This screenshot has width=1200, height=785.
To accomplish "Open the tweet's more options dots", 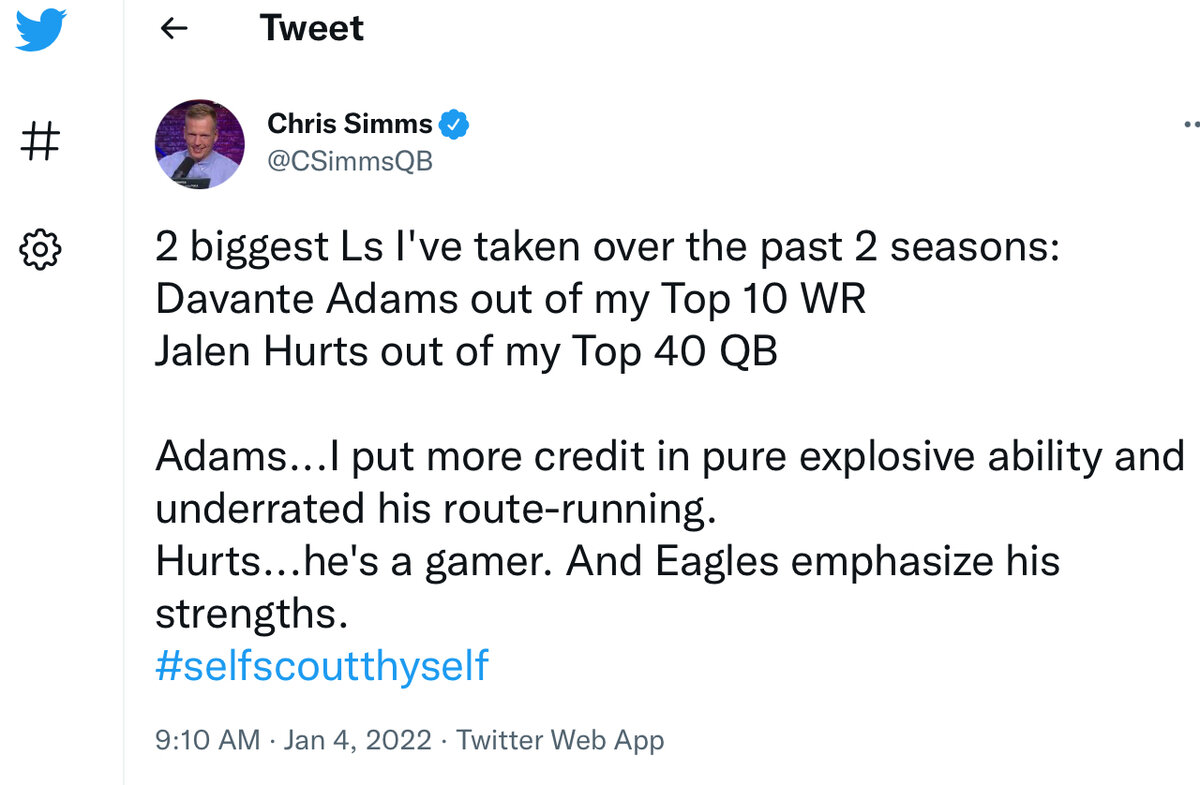I will pyautogui.click(x=1190, y=126).
